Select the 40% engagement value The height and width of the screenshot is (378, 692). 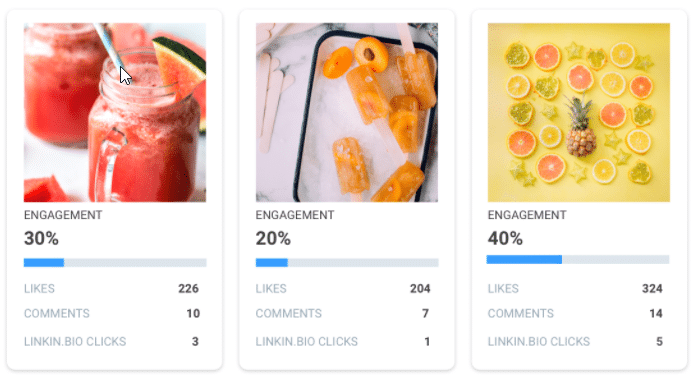click(505, 239)
